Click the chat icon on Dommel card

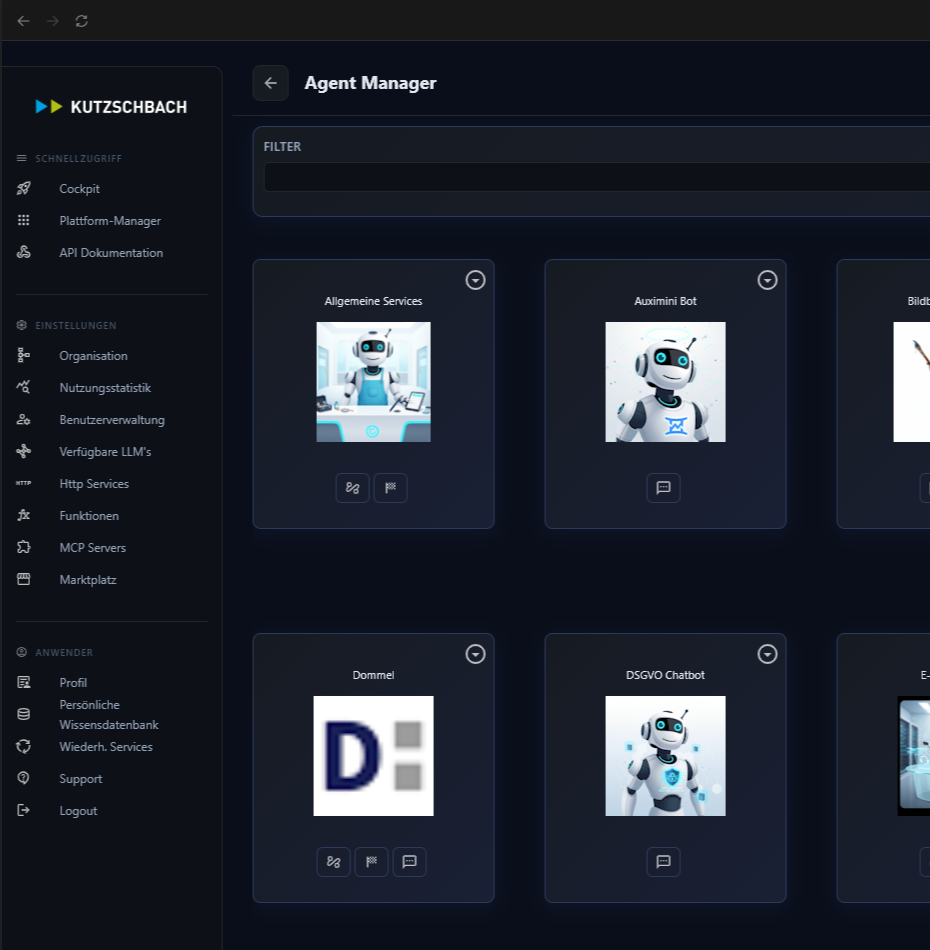410,862
